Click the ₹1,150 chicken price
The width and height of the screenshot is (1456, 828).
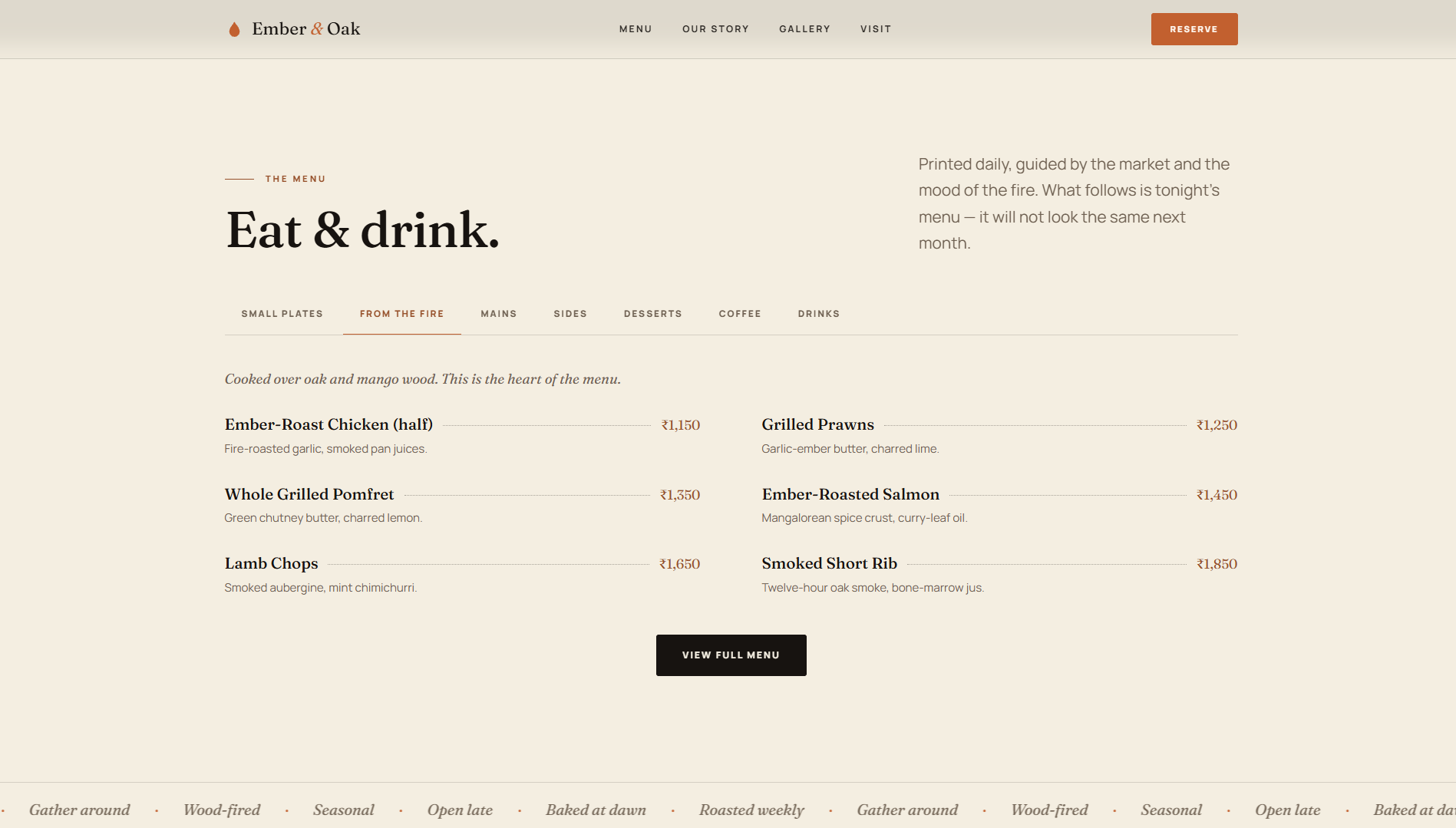point(681,425)
